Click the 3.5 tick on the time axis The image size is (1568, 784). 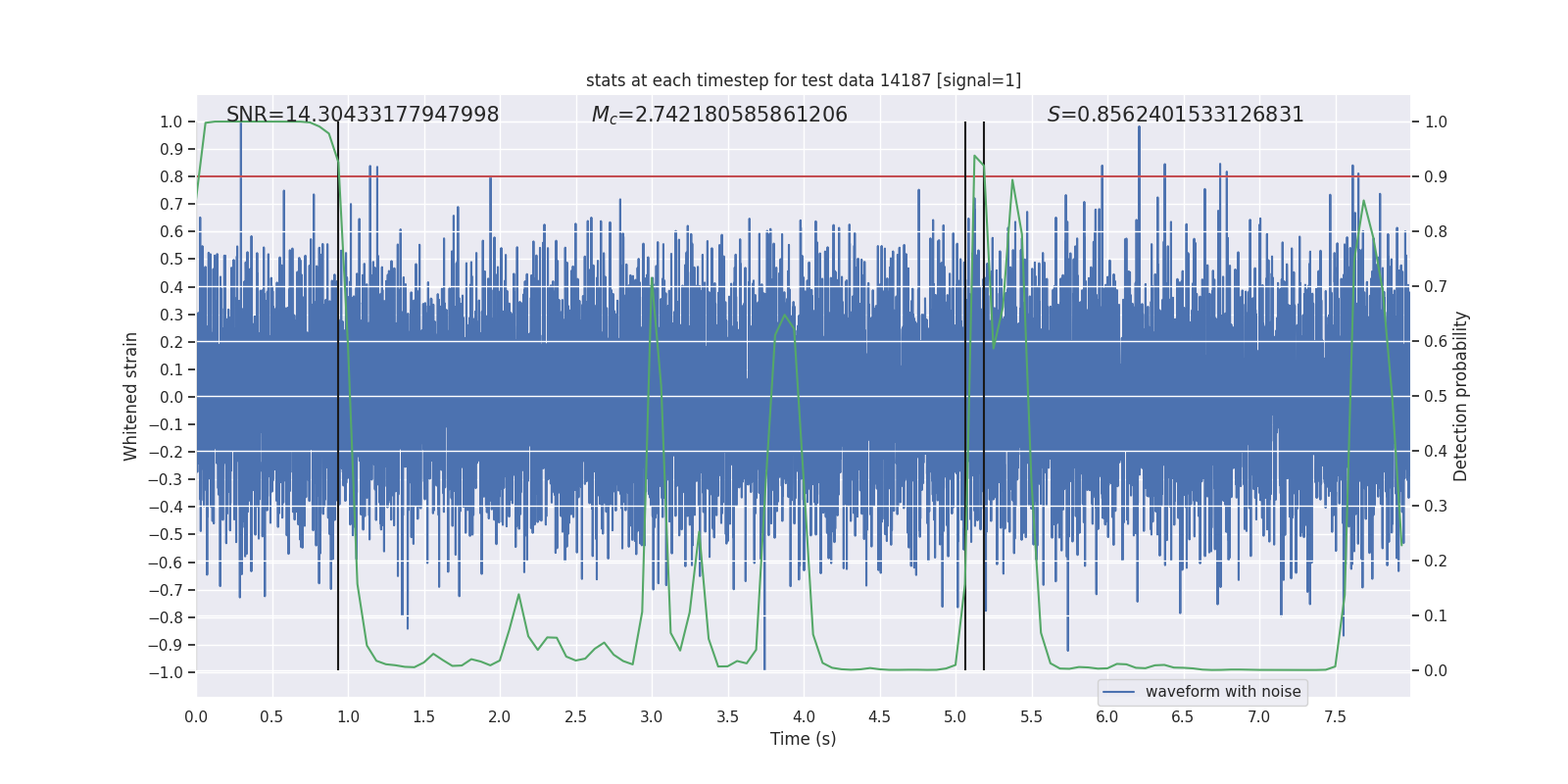coord(727,716)
